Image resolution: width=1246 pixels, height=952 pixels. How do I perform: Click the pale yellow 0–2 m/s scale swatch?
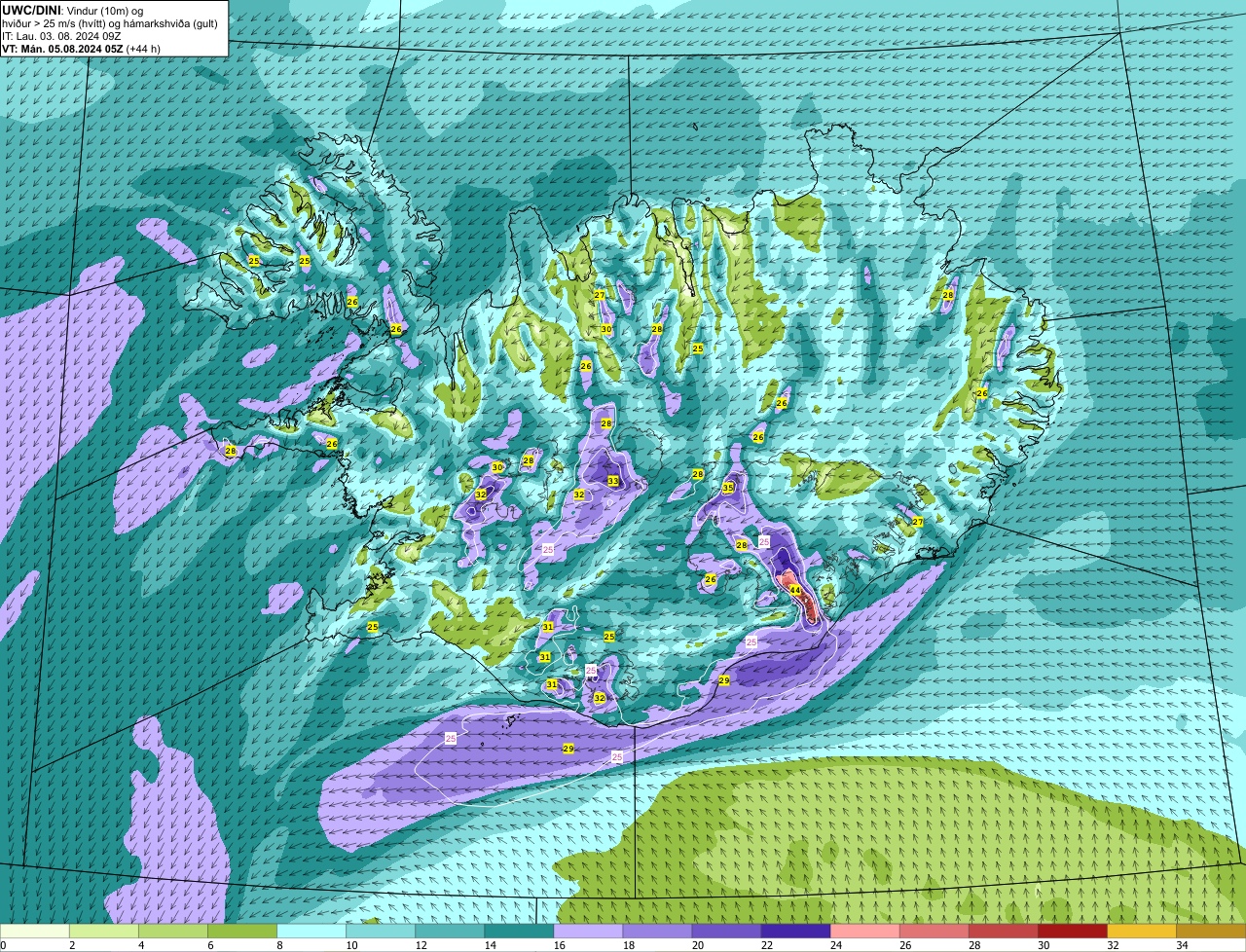pos(36,932)
